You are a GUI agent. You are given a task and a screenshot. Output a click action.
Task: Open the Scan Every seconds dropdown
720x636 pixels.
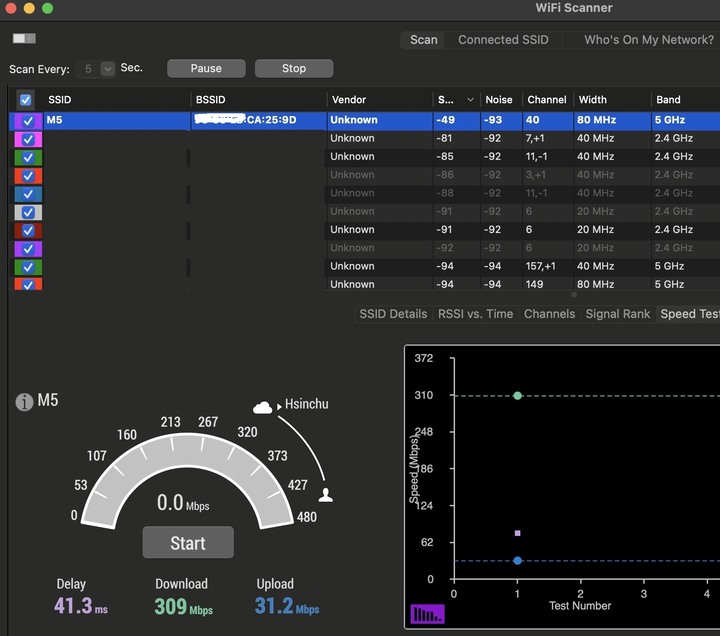click(x=107, y=69)
